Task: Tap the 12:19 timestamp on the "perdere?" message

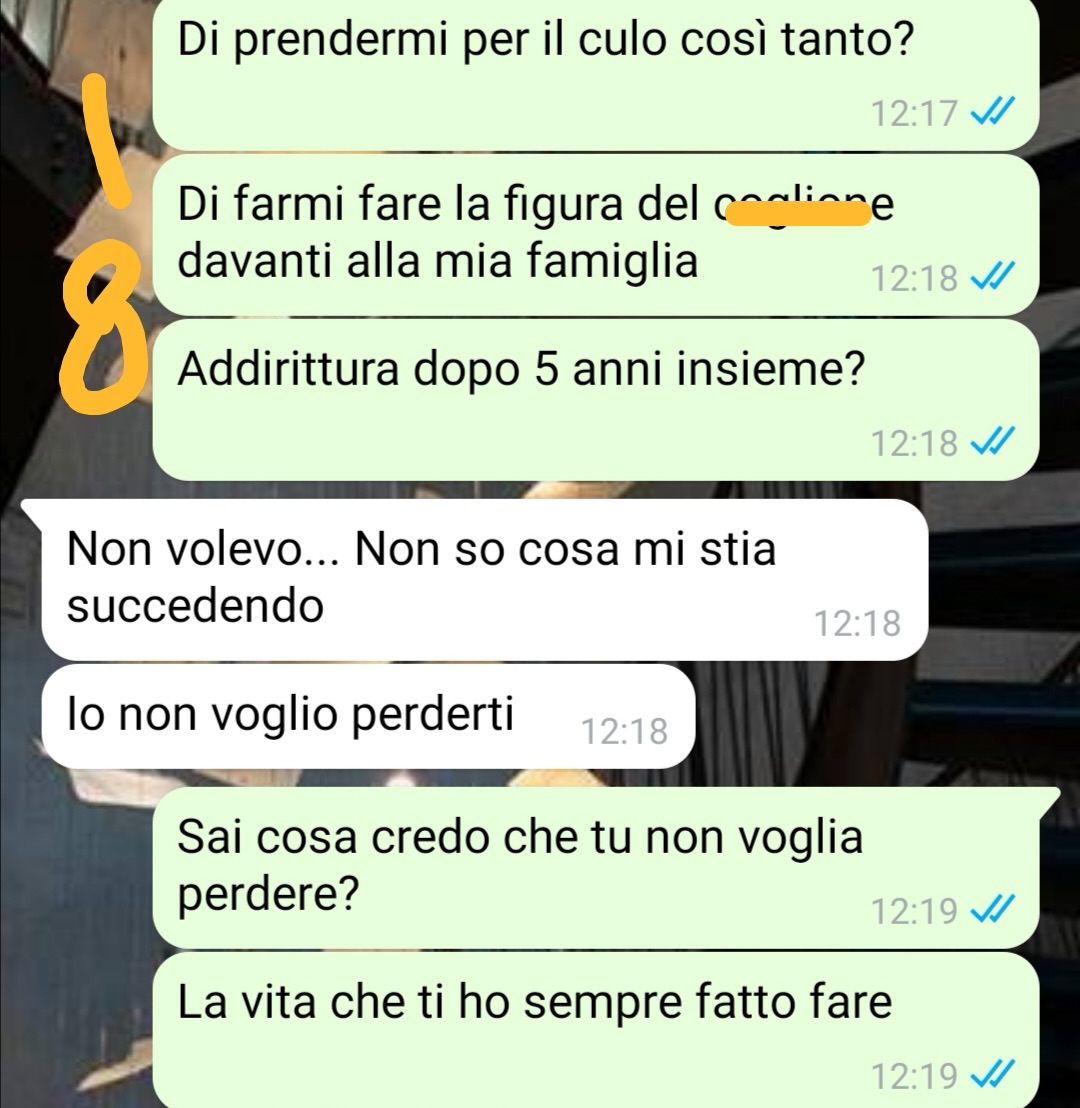Action: click(914, 911)
